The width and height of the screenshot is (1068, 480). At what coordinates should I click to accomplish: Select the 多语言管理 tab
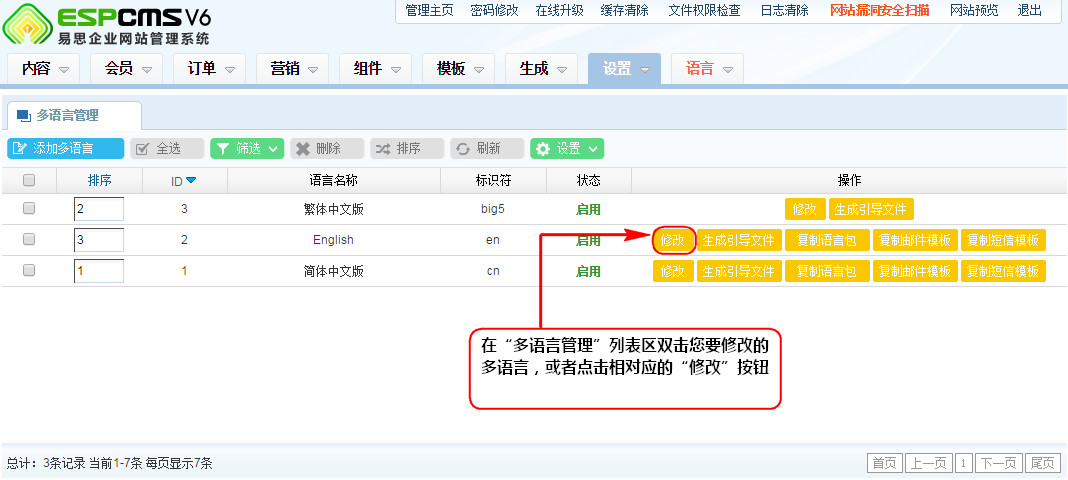tap(74, 116)
